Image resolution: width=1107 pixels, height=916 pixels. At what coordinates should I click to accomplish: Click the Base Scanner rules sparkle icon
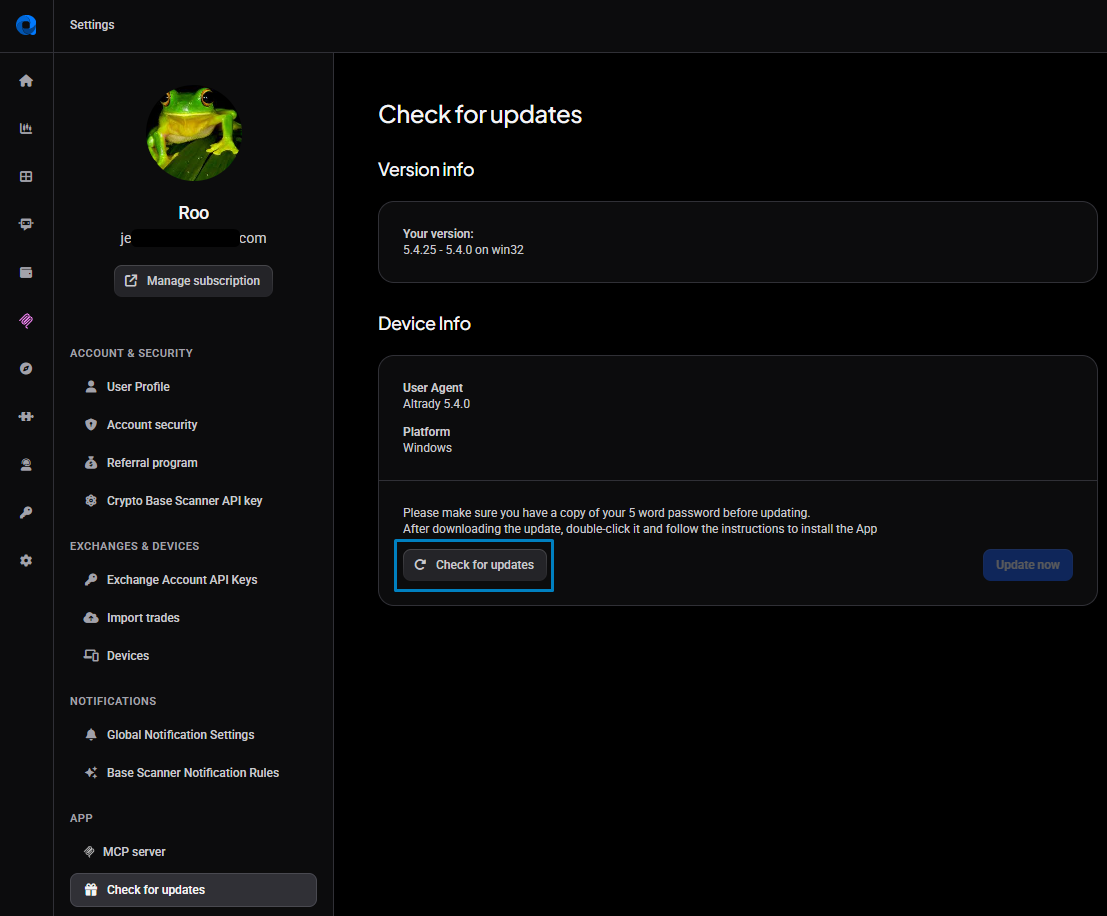coord(91,773)
